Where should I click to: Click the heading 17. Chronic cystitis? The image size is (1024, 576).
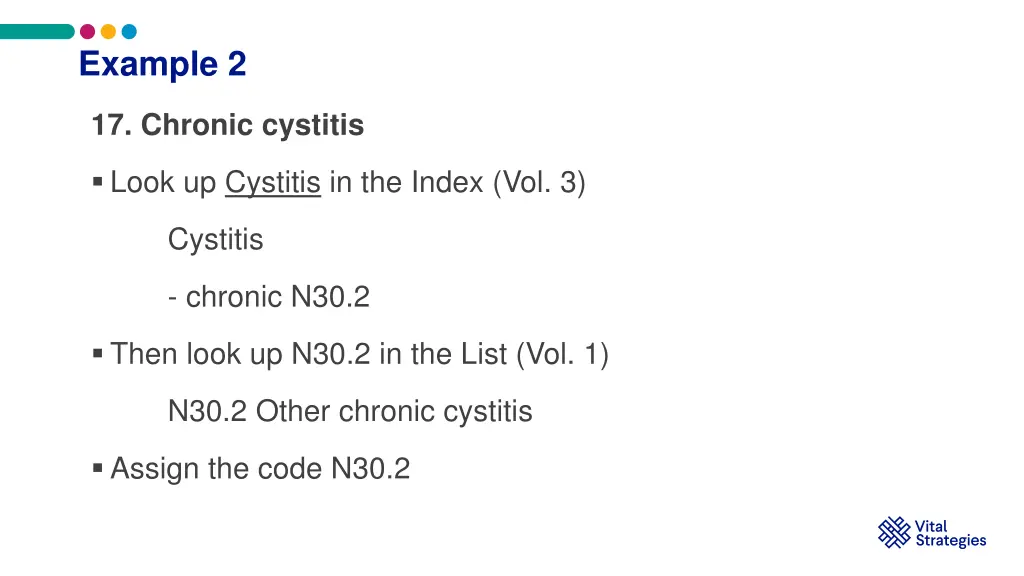[x=228, y=125]
